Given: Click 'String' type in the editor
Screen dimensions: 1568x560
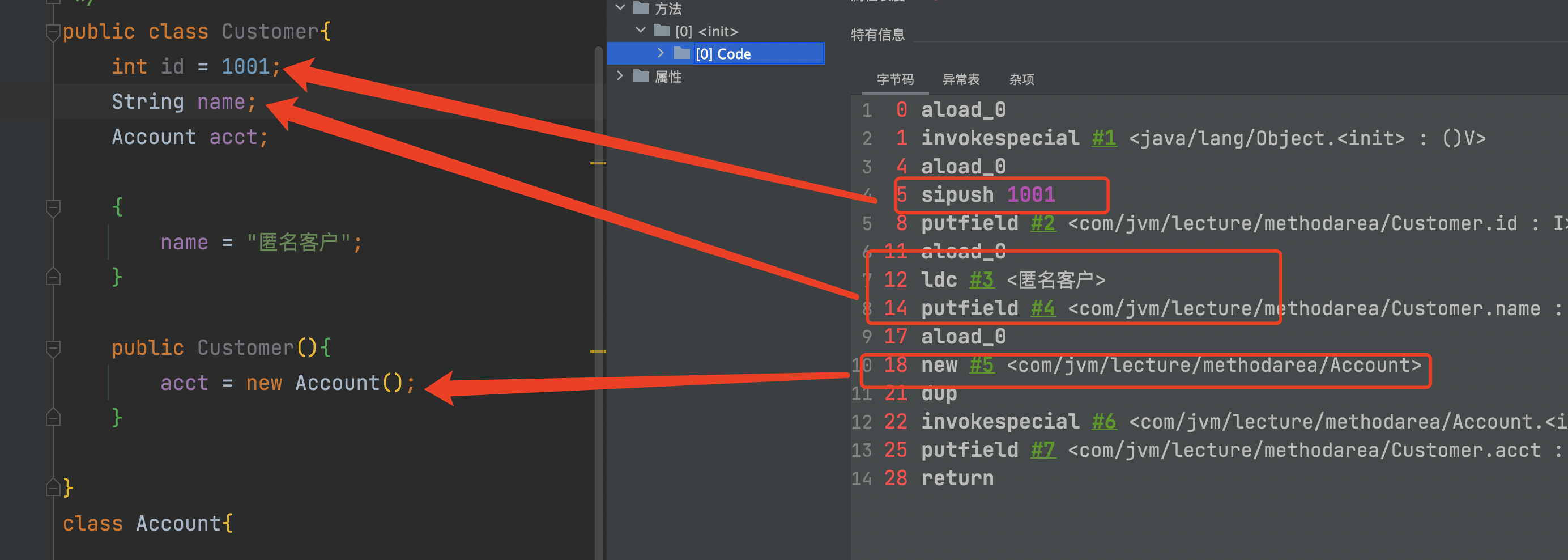Looking at the screenshot, I should pyautogui.click(x=148, y=102).
